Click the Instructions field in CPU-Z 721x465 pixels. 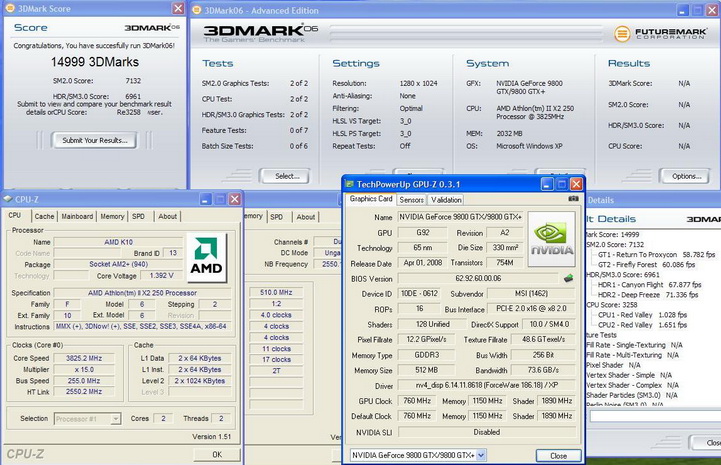[141, 326]
